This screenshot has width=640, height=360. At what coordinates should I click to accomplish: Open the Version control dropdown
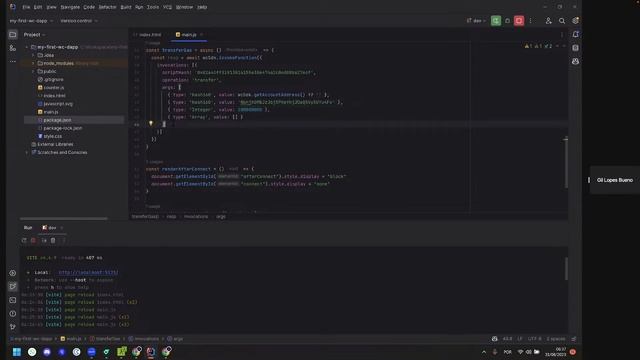[x=79, y=20]
